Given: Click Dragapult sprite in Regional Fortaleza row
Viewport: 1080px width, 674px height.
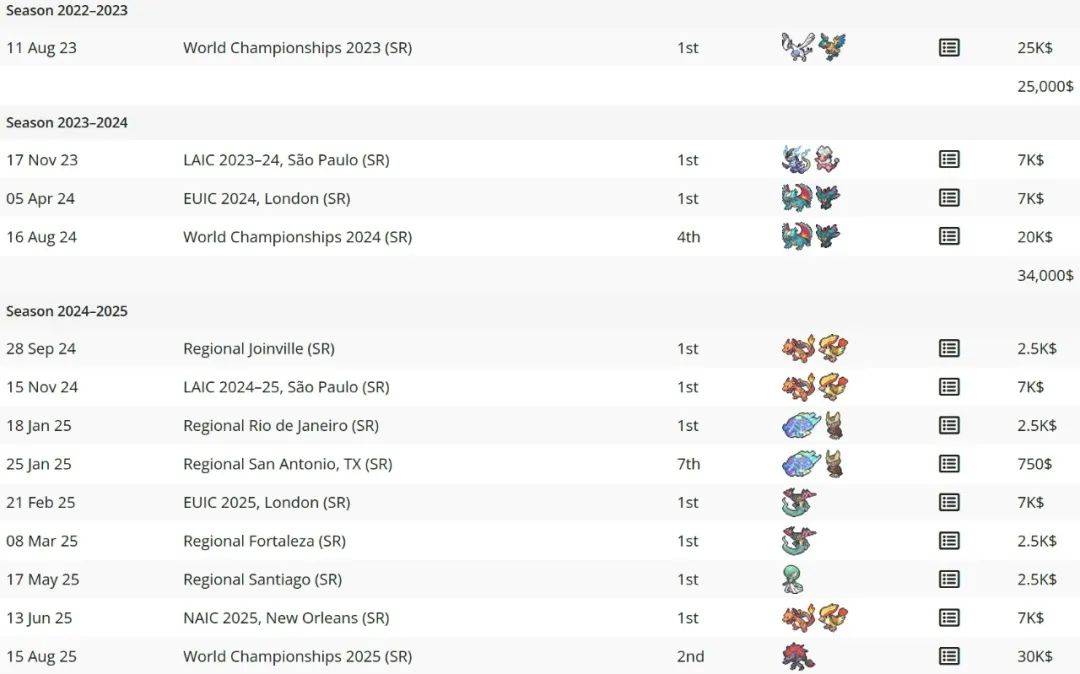Looking at the screenshot, I should point(799,540).
